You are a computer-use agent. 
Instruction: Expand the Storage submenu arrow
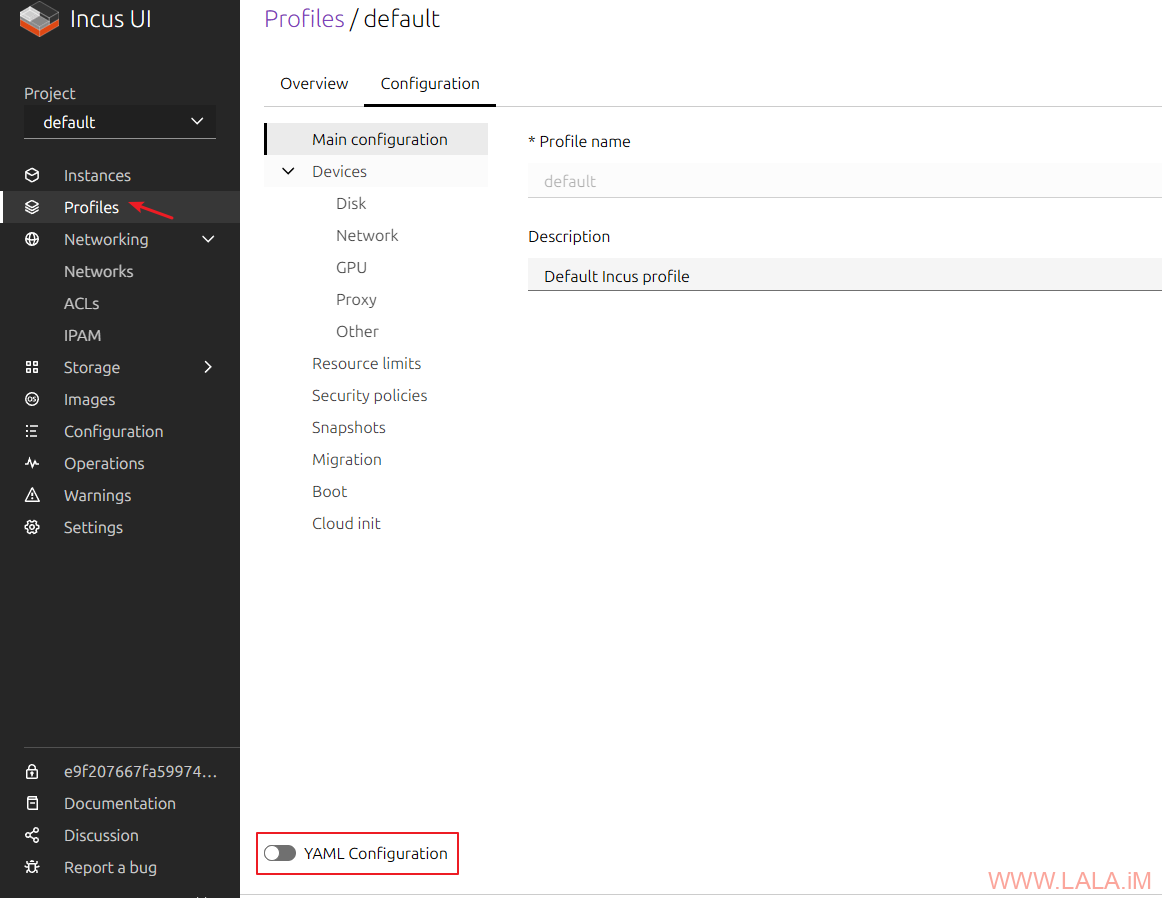click(x=208, y=367)
